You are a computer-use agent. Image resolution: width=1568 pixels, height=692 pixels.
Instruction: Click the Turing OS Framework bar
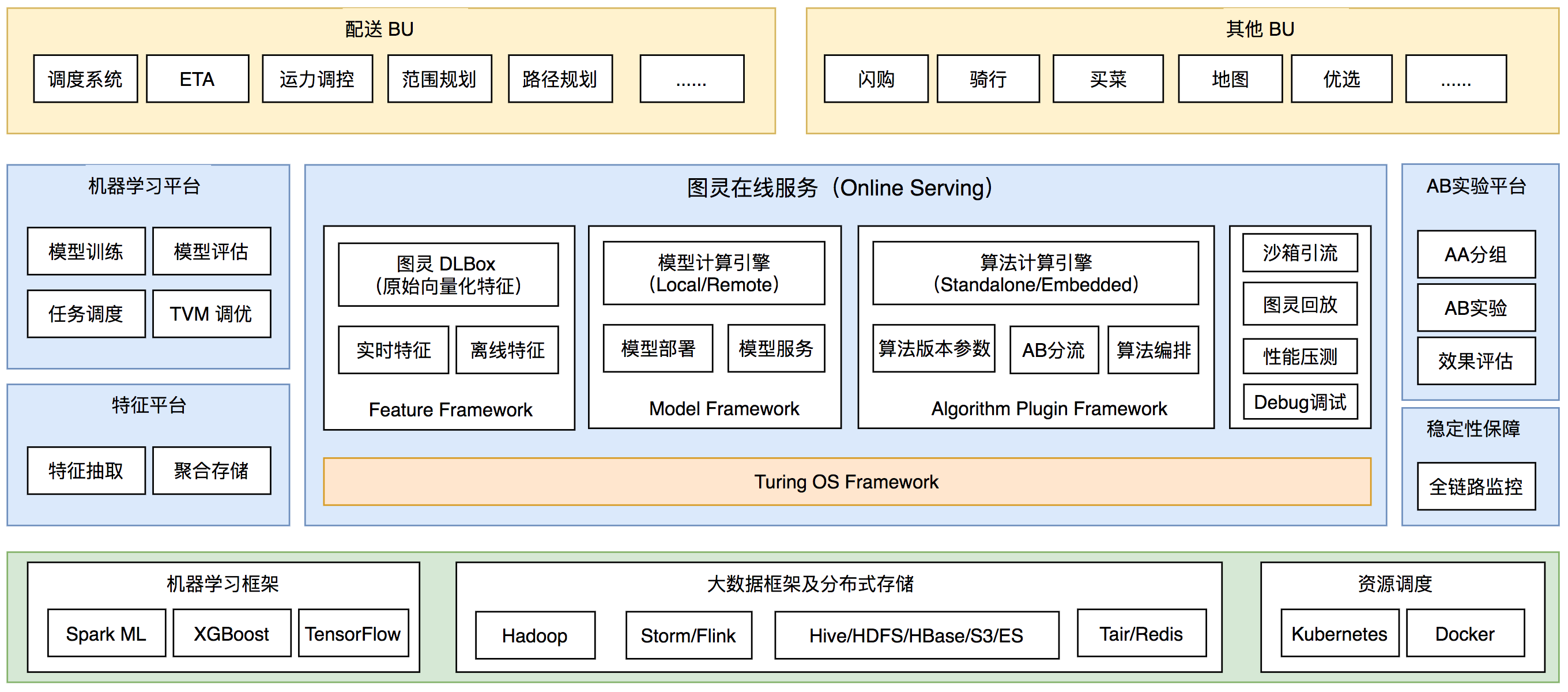[x=846, y=482]
